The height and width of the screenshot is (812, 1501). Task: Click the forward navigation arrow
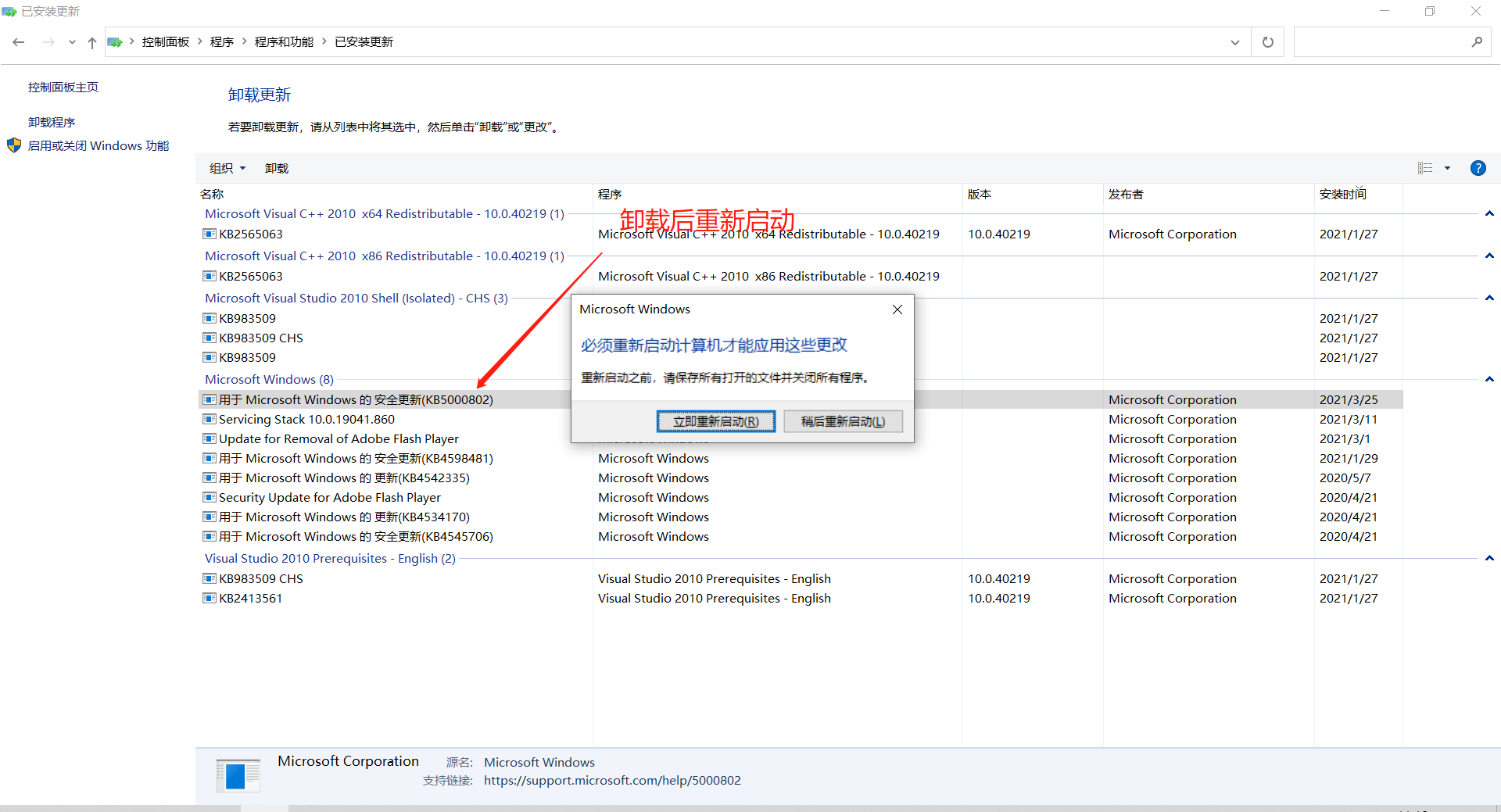[x=48, y=42]
